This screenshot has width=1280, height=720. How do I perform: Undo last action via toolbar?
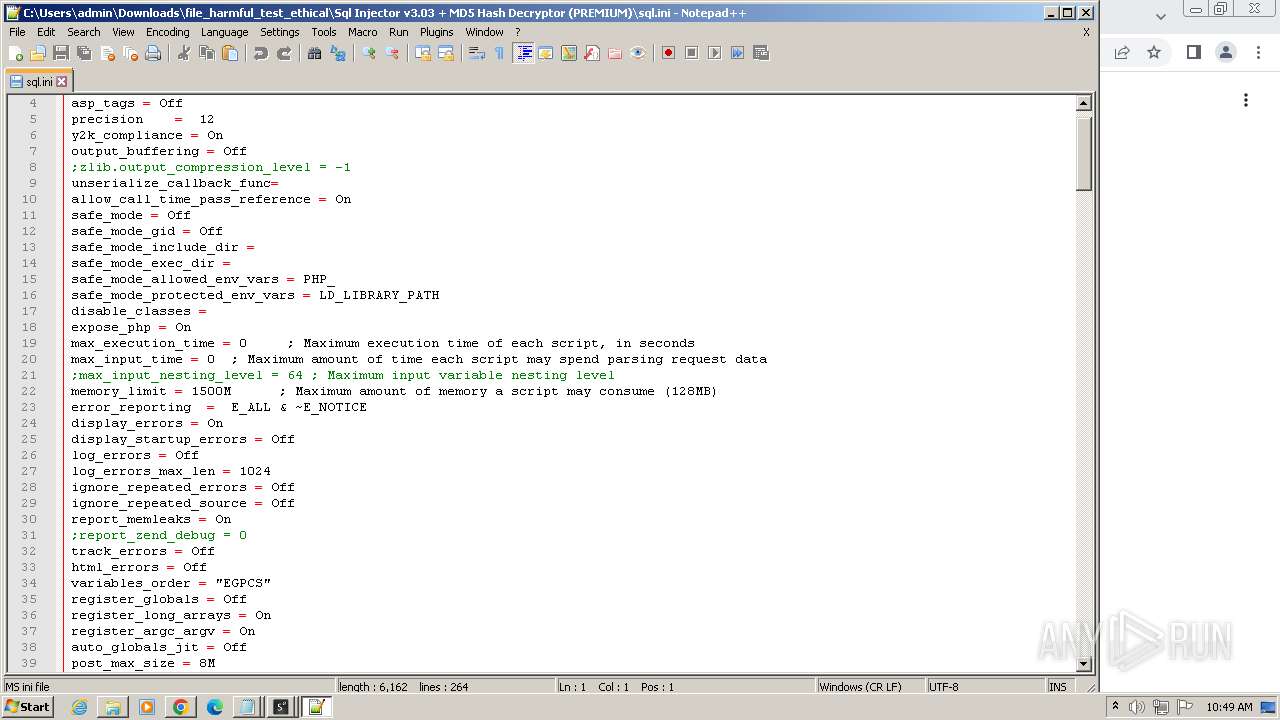point(261,53)
